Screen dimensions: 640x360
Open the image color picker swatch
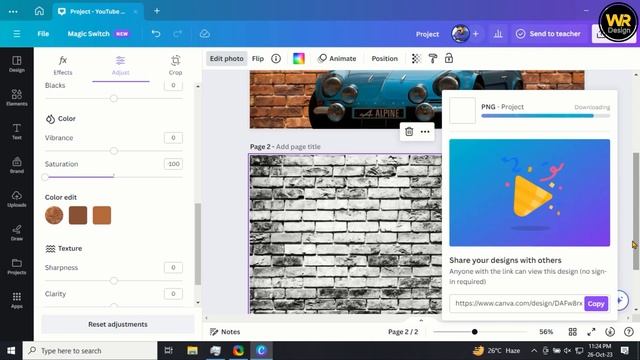[299, 58]
